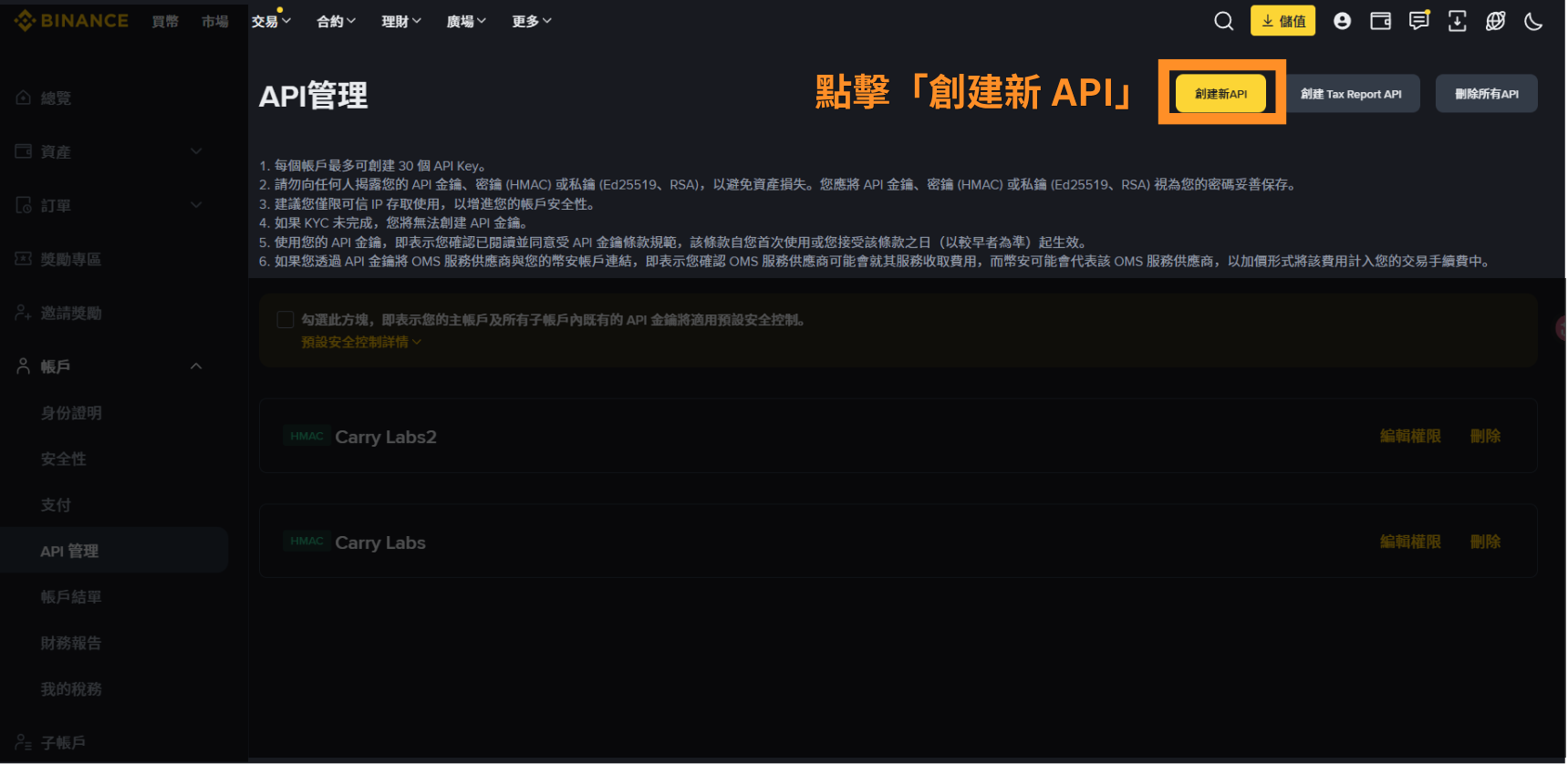The width and height of the screenshot is (1568, 764).
Task: Open 獎勵專區 in the sidebar
Action: coord(71,259)
